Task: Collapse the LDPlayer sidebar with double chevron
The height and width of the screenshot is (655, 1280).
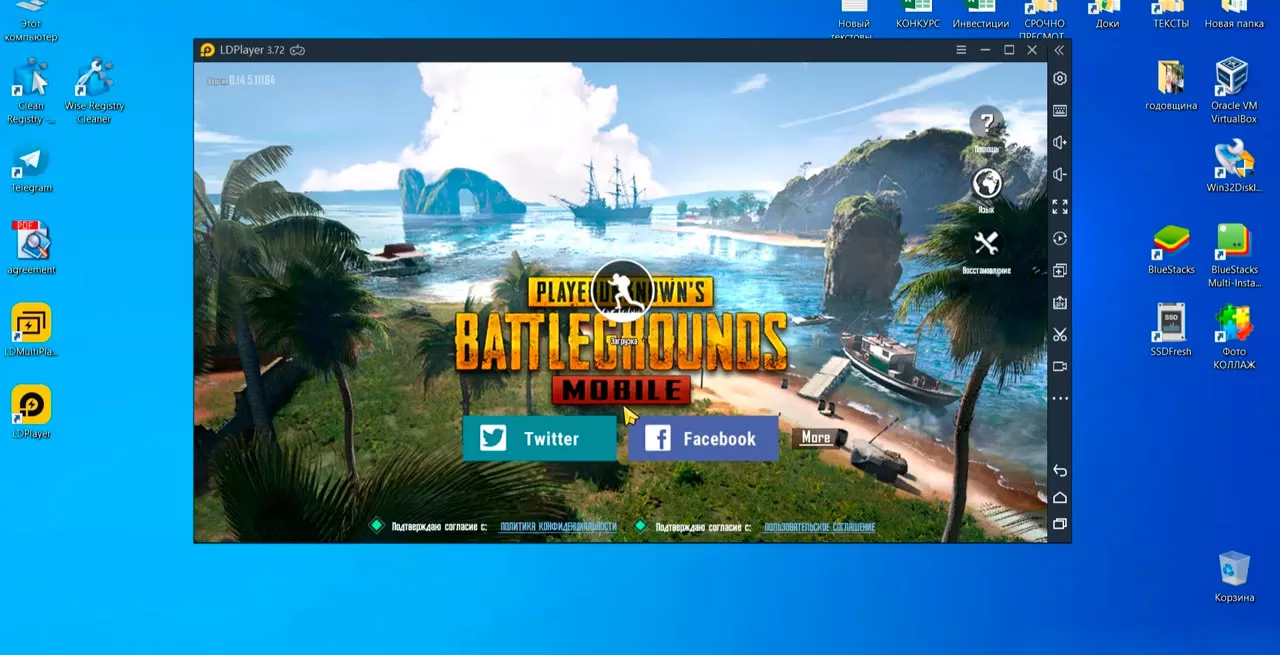Action: (1059, 50)
